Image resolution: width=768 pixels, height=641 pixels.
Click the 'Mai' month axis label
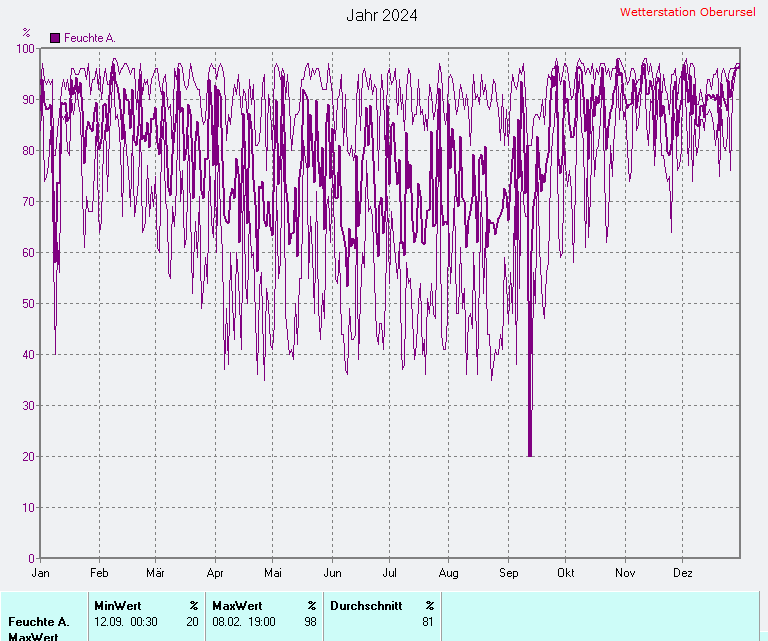pos(273,573)
